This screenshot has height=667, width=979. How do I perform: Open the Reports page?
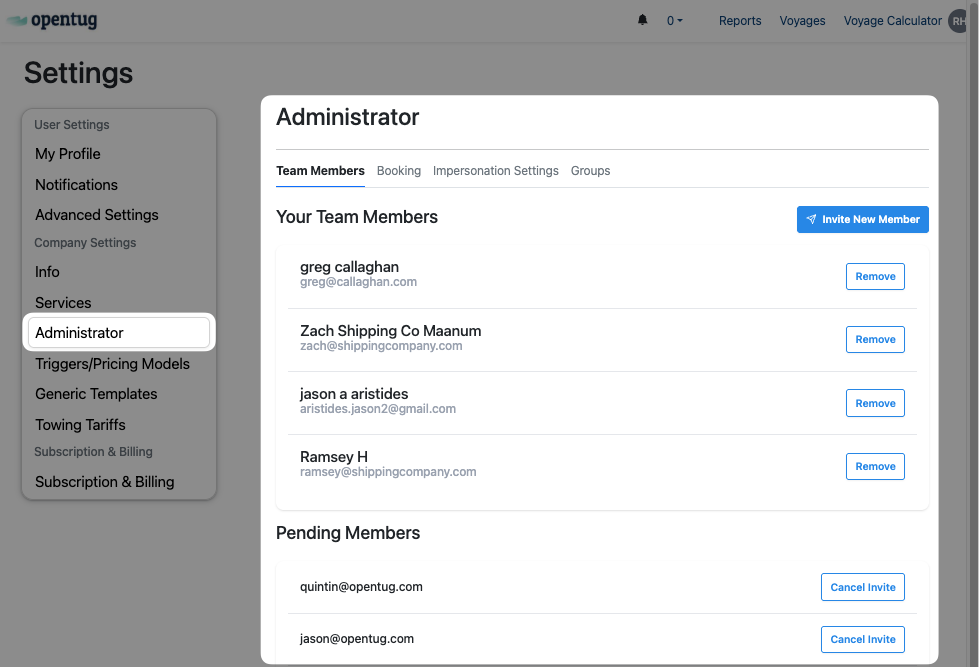tap(740, 21)
